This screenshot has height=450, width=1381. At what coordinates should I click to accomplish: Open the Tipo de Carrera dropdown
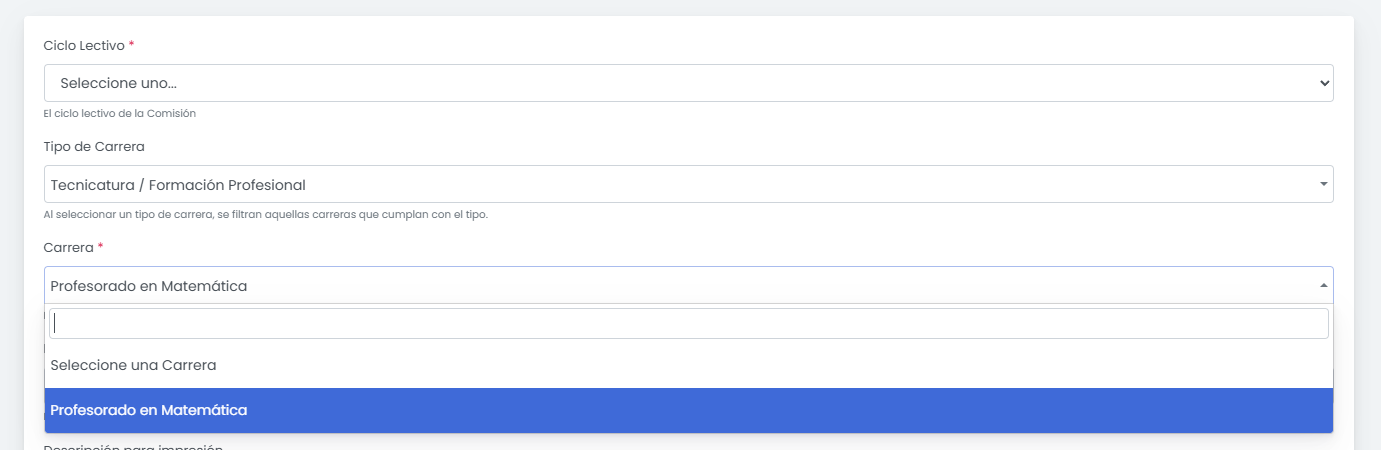[688, 184]
